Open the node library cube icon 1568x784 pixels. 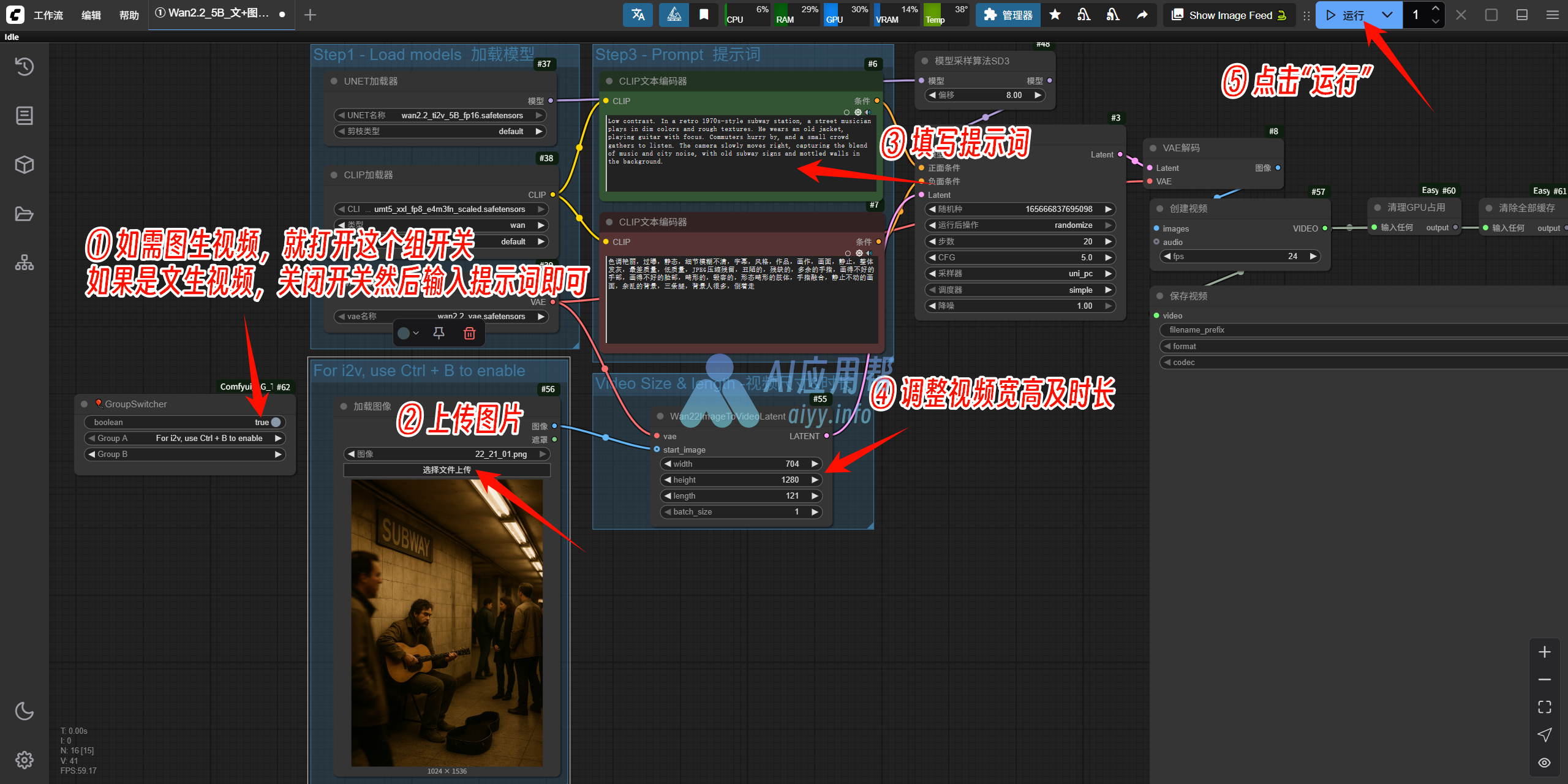pos(24,164)
